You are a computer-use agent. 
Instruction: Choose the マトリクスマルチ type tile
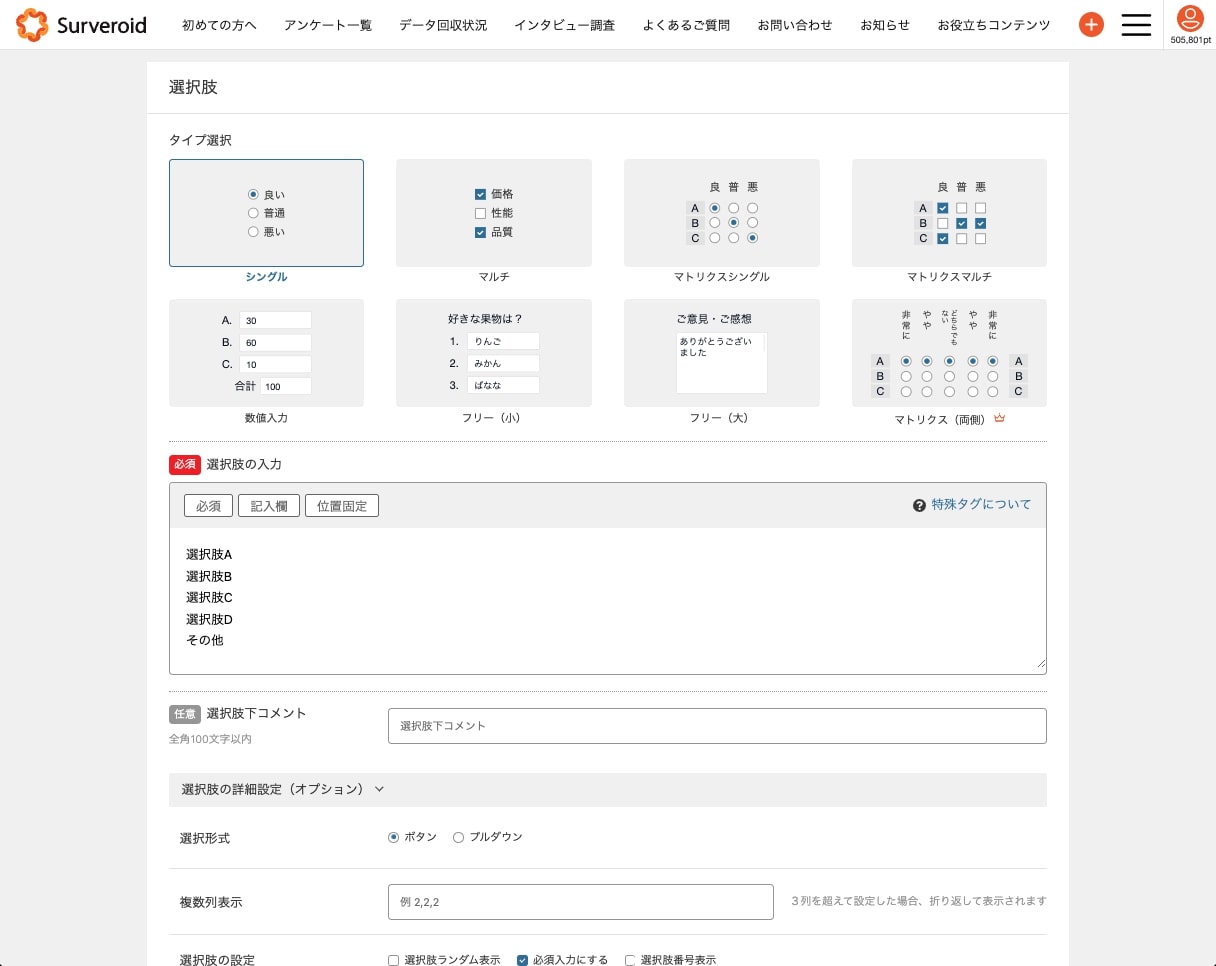(948, 213)
